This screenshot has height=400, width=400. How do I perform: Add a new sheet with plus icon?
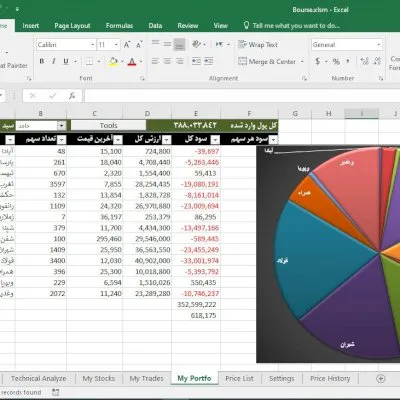381,379
